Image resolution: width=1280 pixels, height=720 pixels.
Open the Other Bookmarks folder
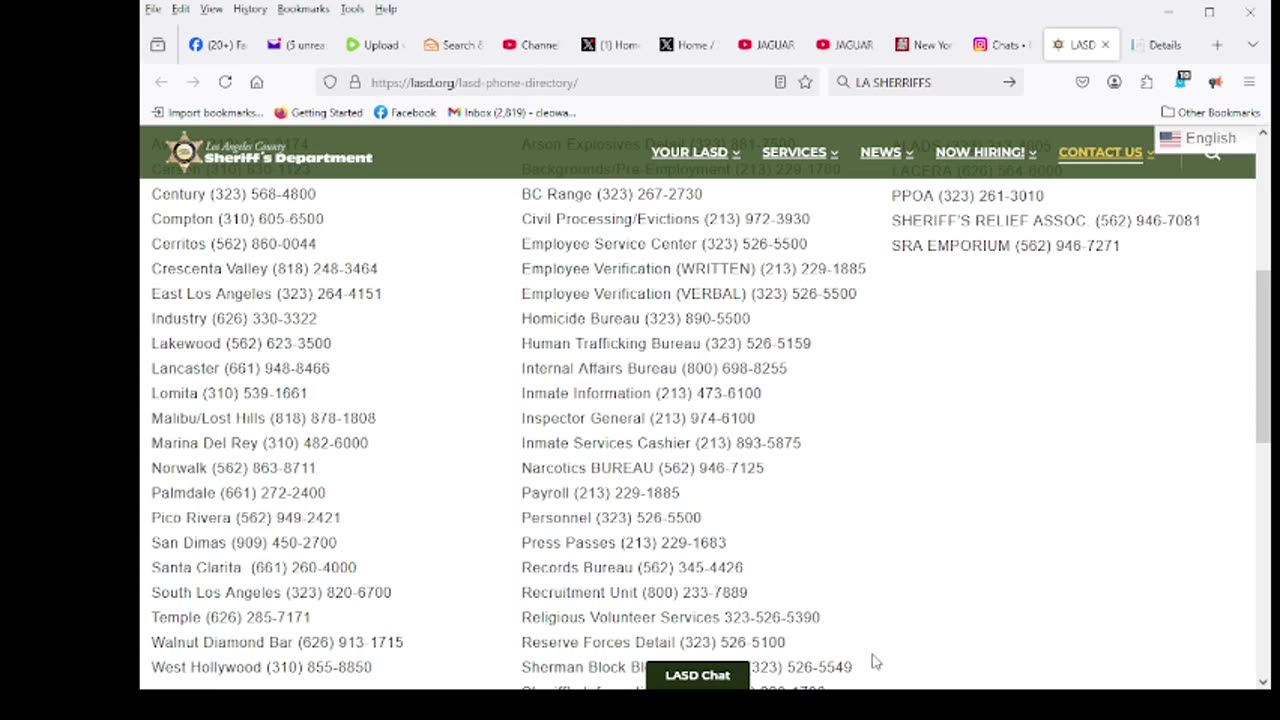click(1210, 112)
